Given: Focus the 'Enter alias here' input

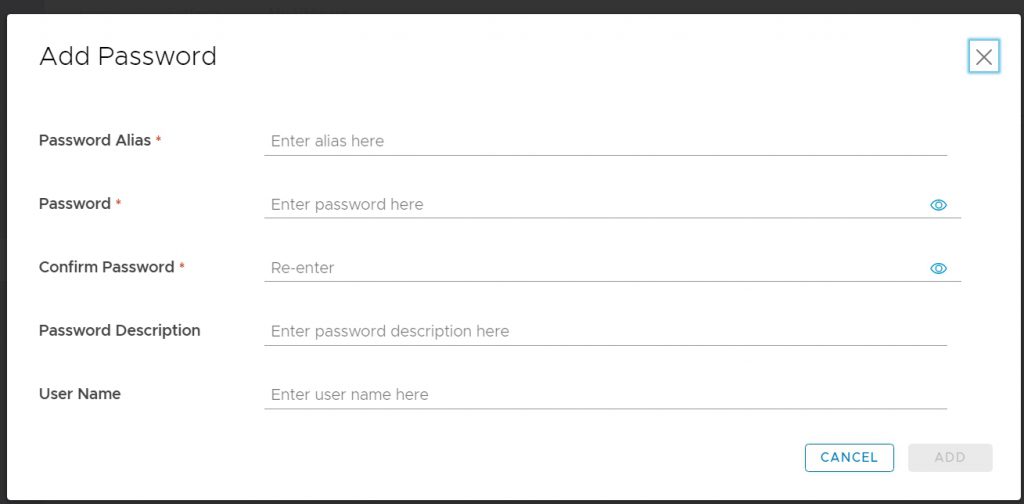Looking at the screenshot, I should [x=605, y=141].
